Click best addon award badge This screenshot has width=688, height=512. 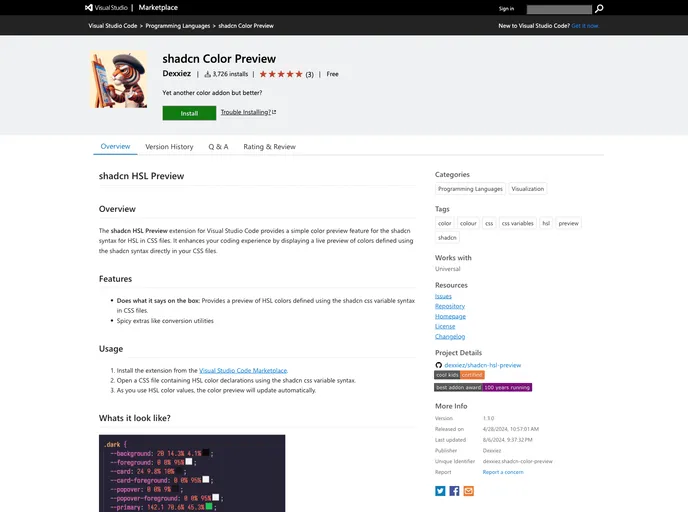click(483, 387)
